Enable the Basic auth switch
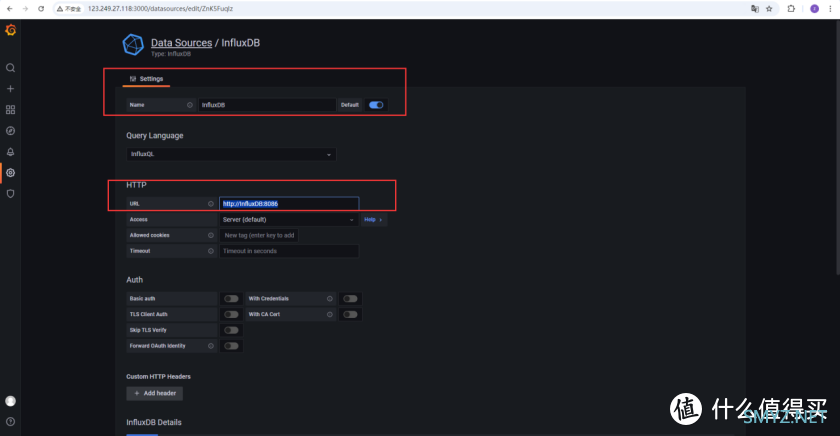Screen dimensions: 840x436 click(x=231, y=298)
